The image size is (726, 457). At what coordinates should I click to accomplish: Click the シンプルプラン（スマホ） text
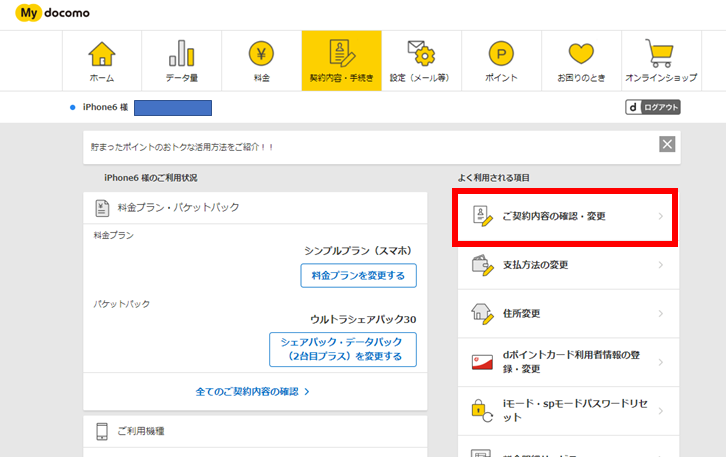tap(360, 250)
